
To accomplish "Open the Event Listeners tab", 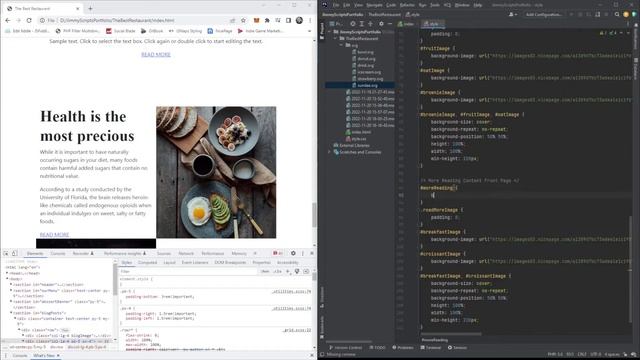I will click(x=195, y=262).
